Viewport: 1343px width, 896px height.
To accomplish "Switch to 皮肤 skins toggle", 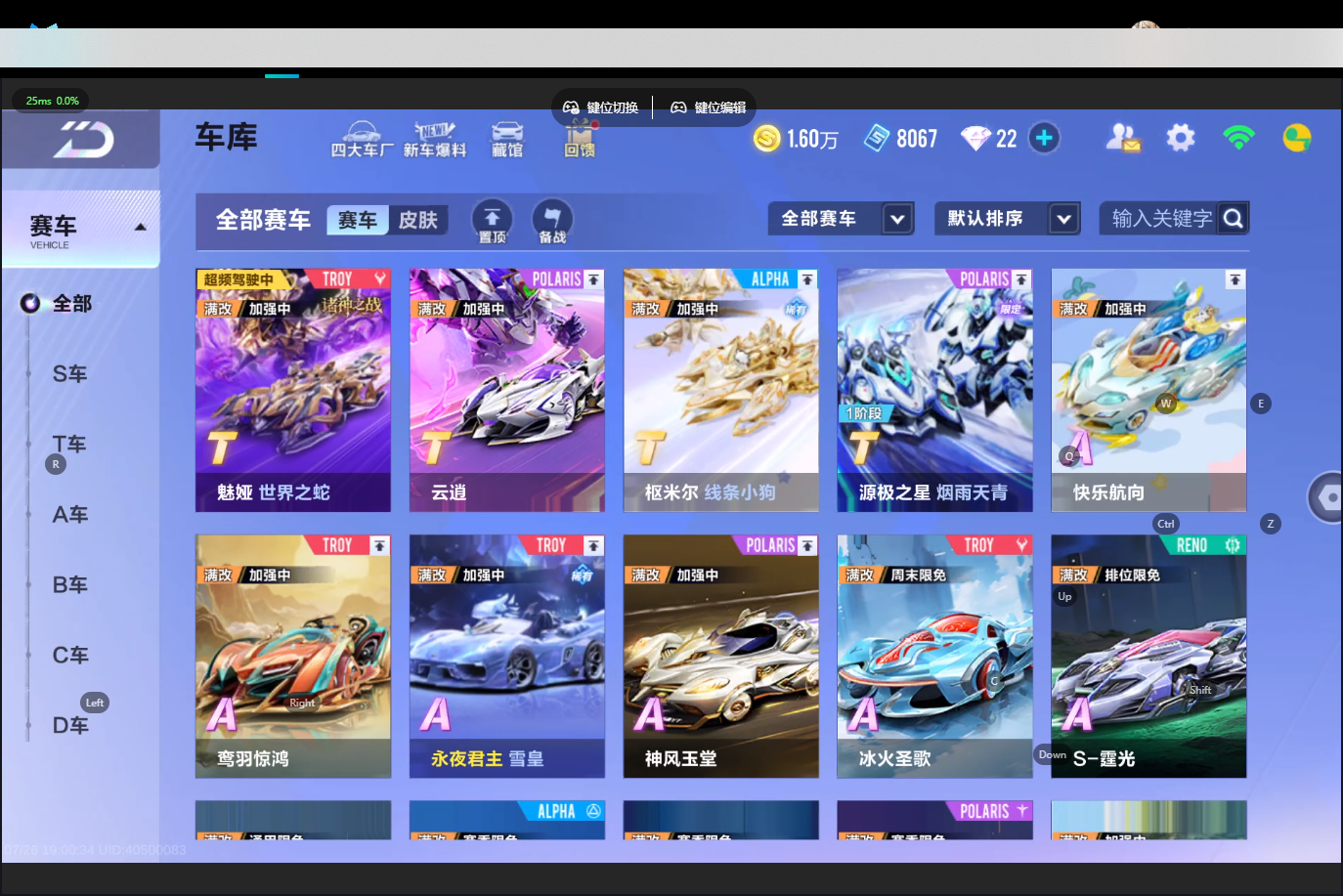I will [x=418, y=220].
